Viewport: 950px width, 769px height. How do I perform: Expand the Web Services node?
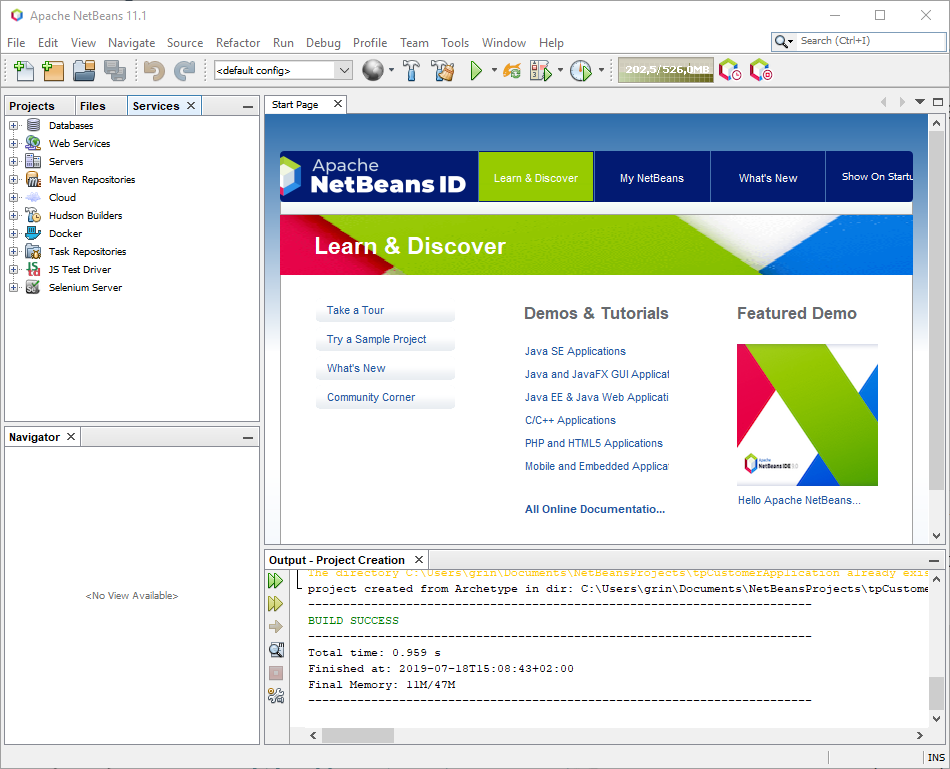[x=13, y=144]
